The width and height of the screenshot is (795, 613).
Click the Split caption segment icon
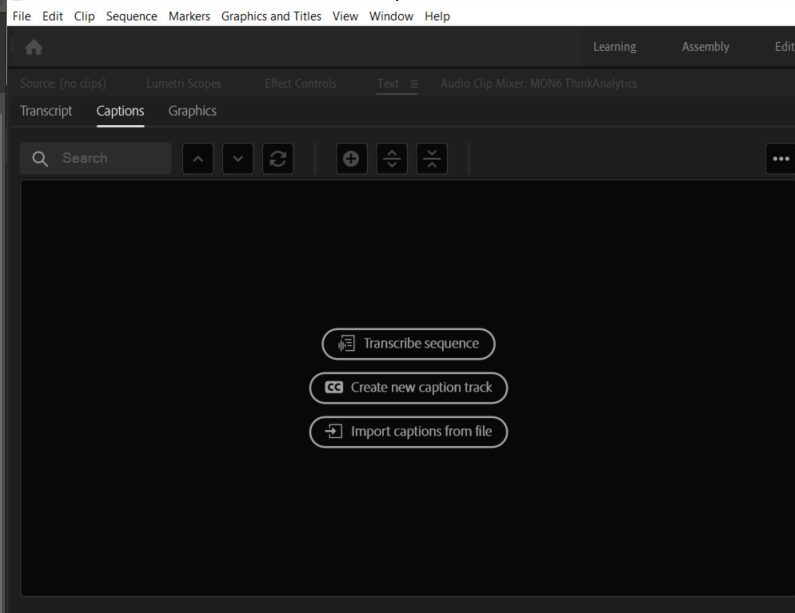click(392, 159)
